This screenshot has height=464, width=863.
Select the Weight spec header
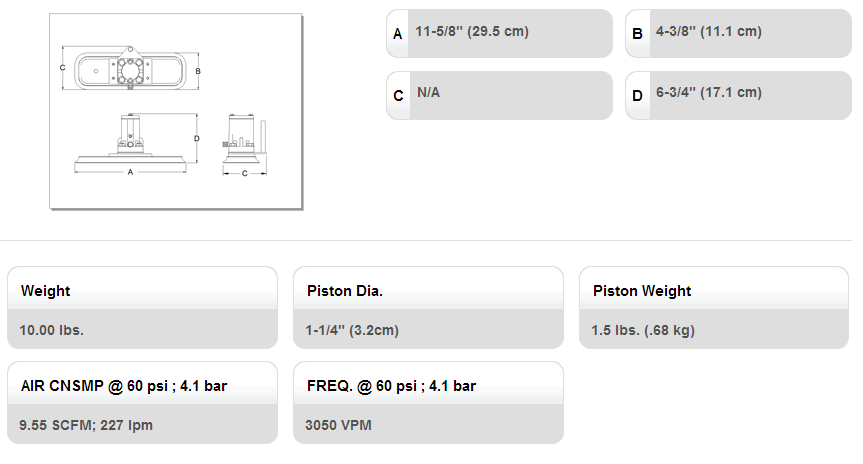[46, 291]
